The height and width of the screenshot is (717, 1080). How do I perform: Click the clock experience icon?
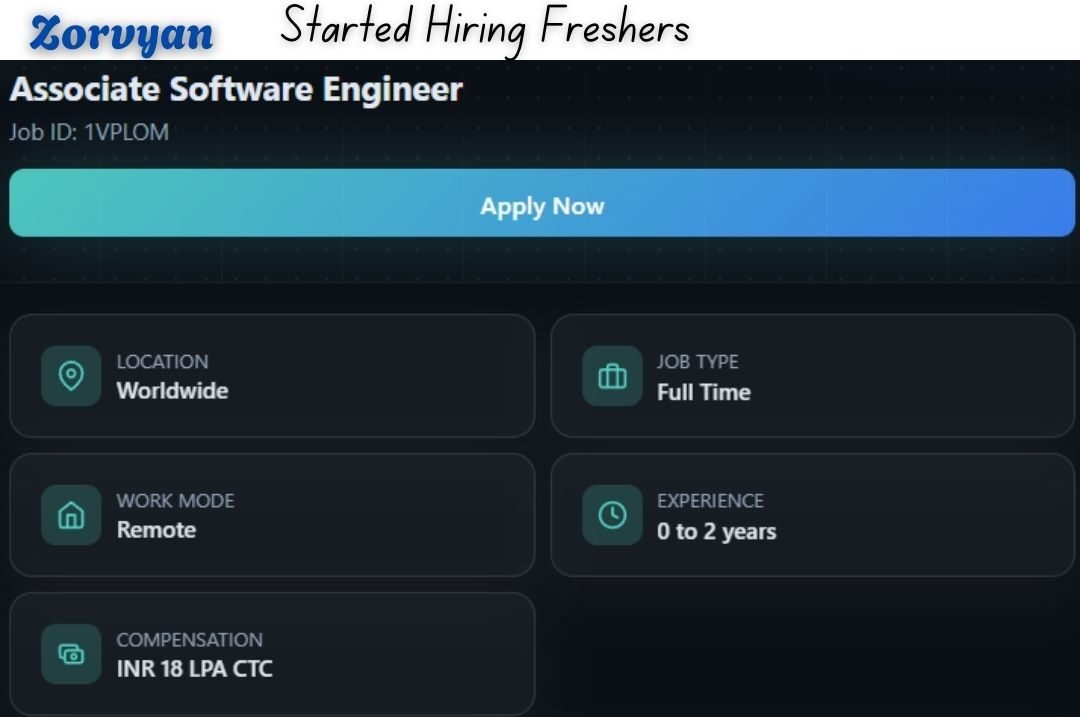click(612, 515)
